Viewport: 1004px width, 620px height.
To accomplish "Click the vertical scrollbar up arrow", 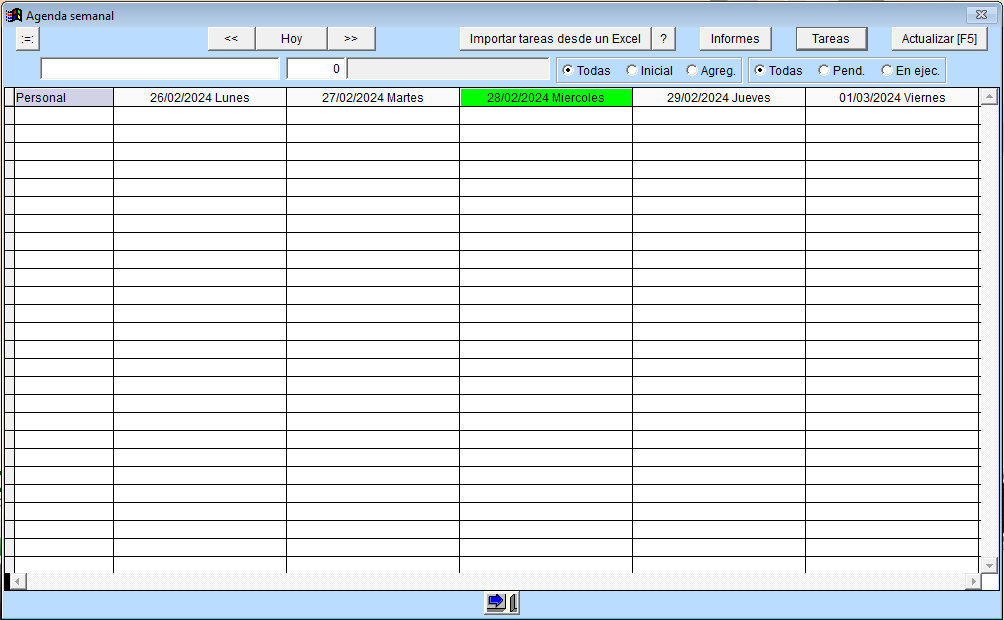I will pos(989,97).
